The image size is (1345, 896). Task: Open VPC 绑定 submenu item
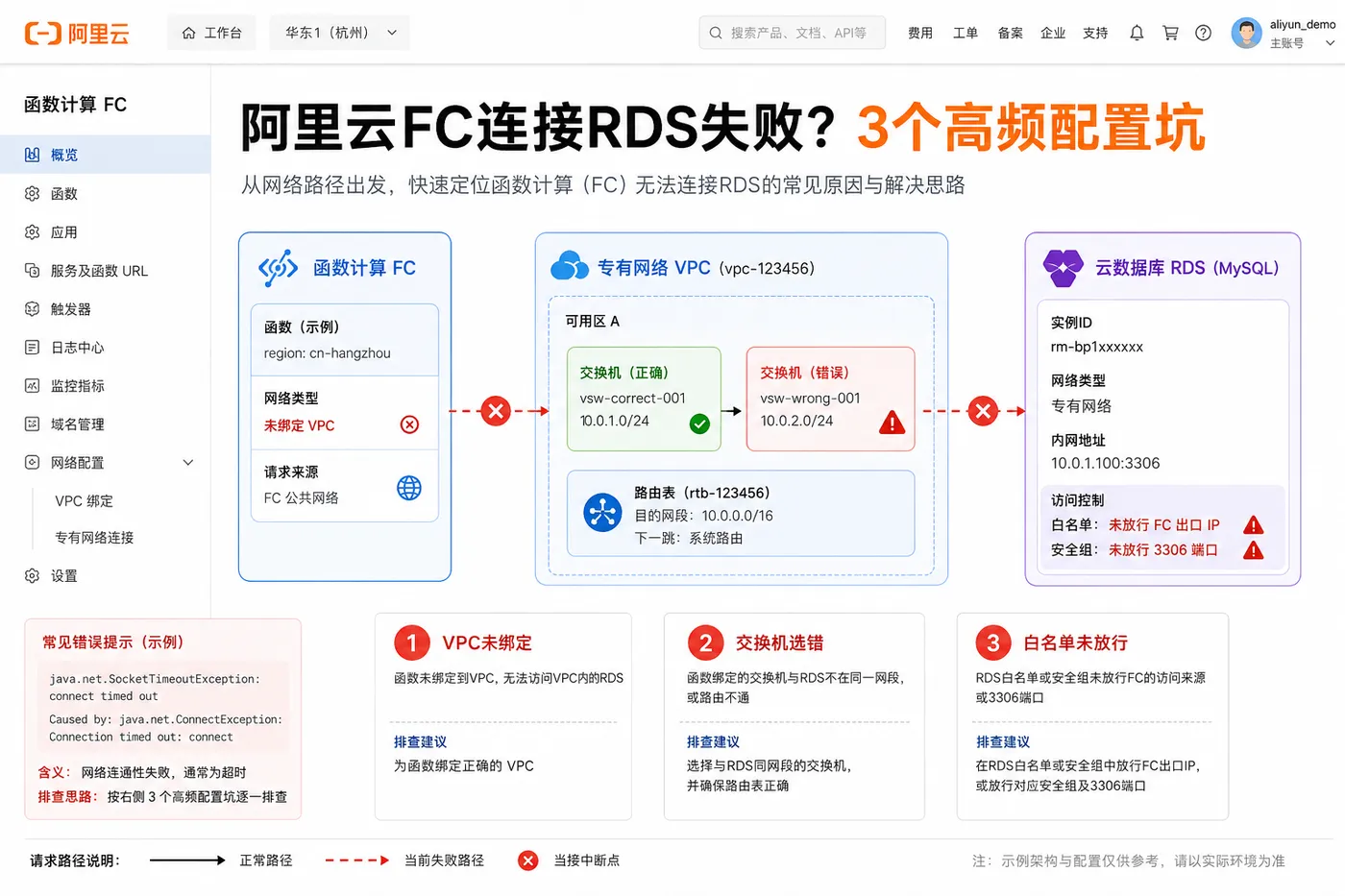pyautogui.click(x=84, y=500)
